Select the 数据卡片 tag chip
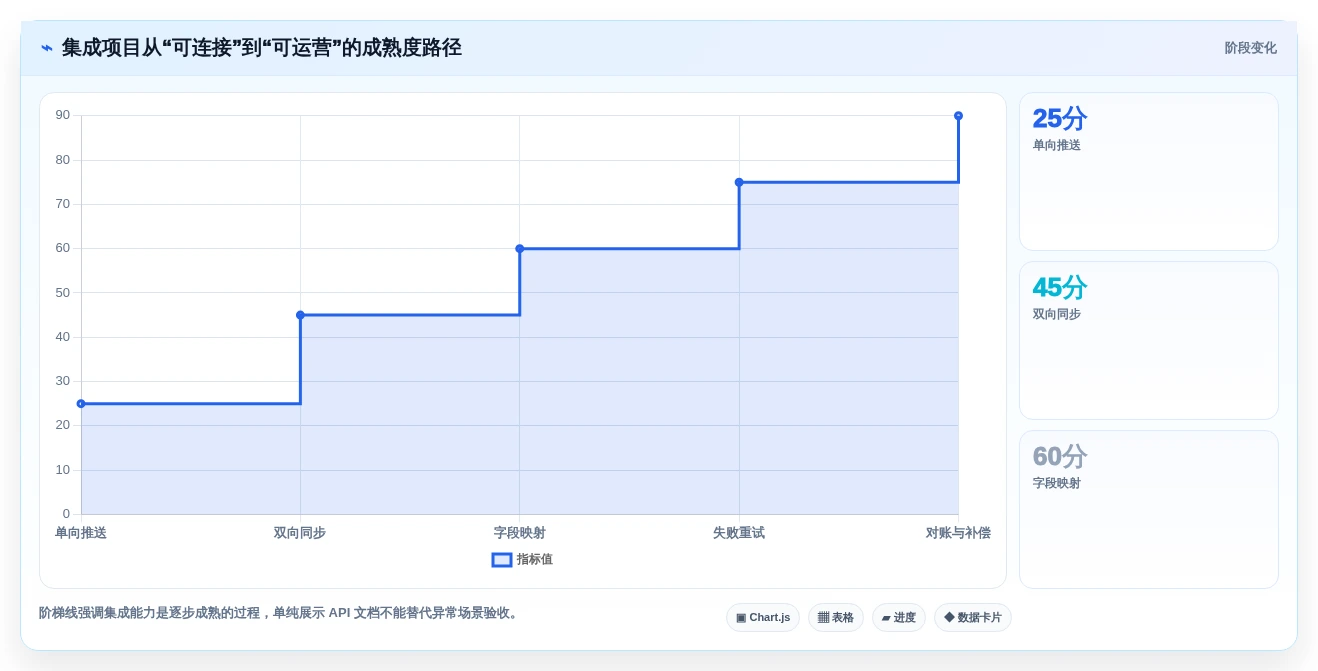The width and height of the screenshot is (1318, 671). click(x=973, y=617)
